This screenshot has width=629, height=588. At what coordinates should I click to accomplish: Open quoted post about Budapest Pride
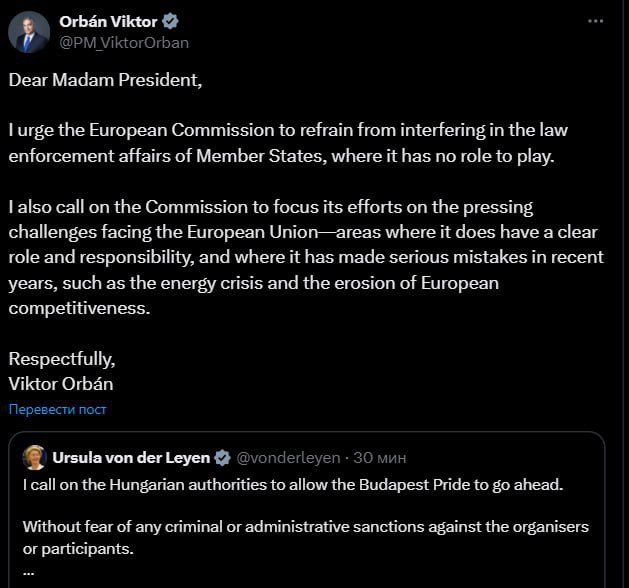click(306, 510)
